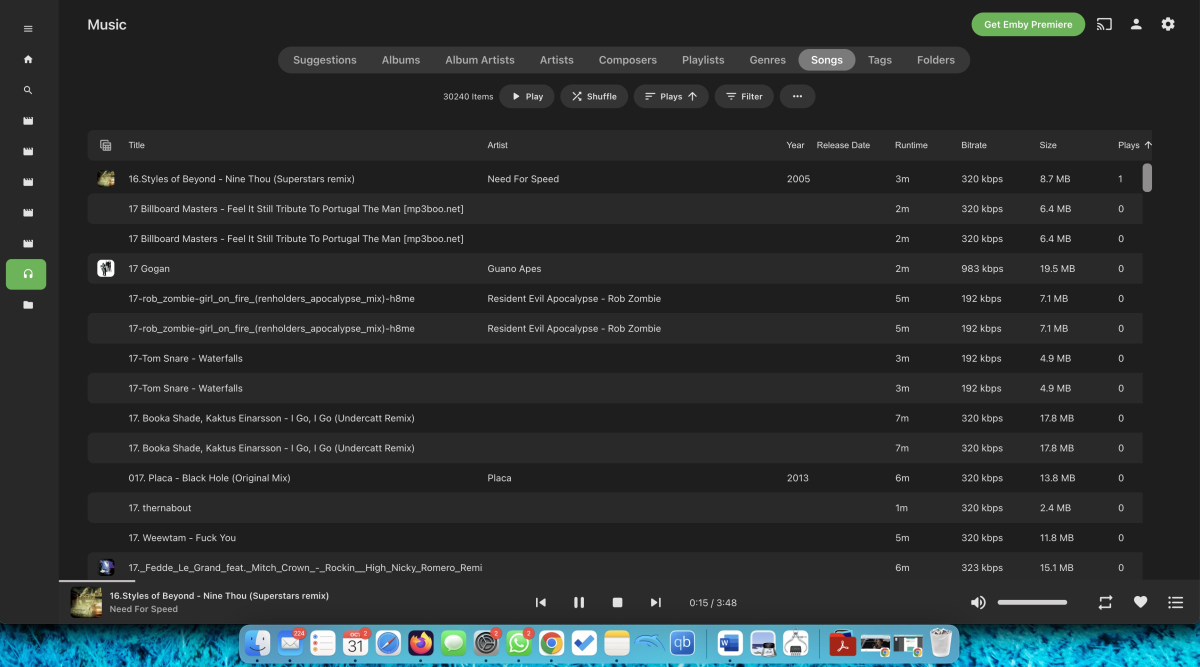This screenshot has height=667, width=1200.
Task: Open the server settings gear
Action: click(1168, 24)
